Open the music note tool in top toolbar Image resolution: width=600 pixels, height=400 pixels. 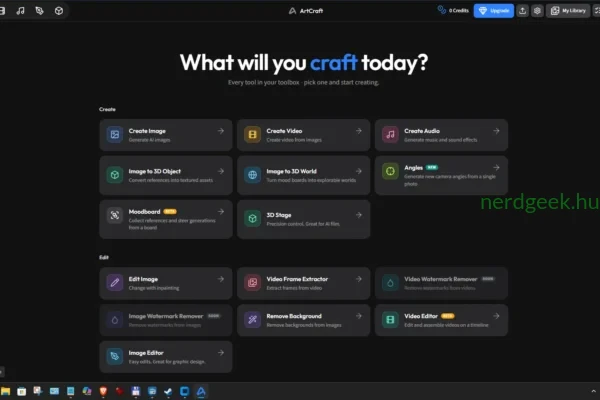(x=20, y=11)
